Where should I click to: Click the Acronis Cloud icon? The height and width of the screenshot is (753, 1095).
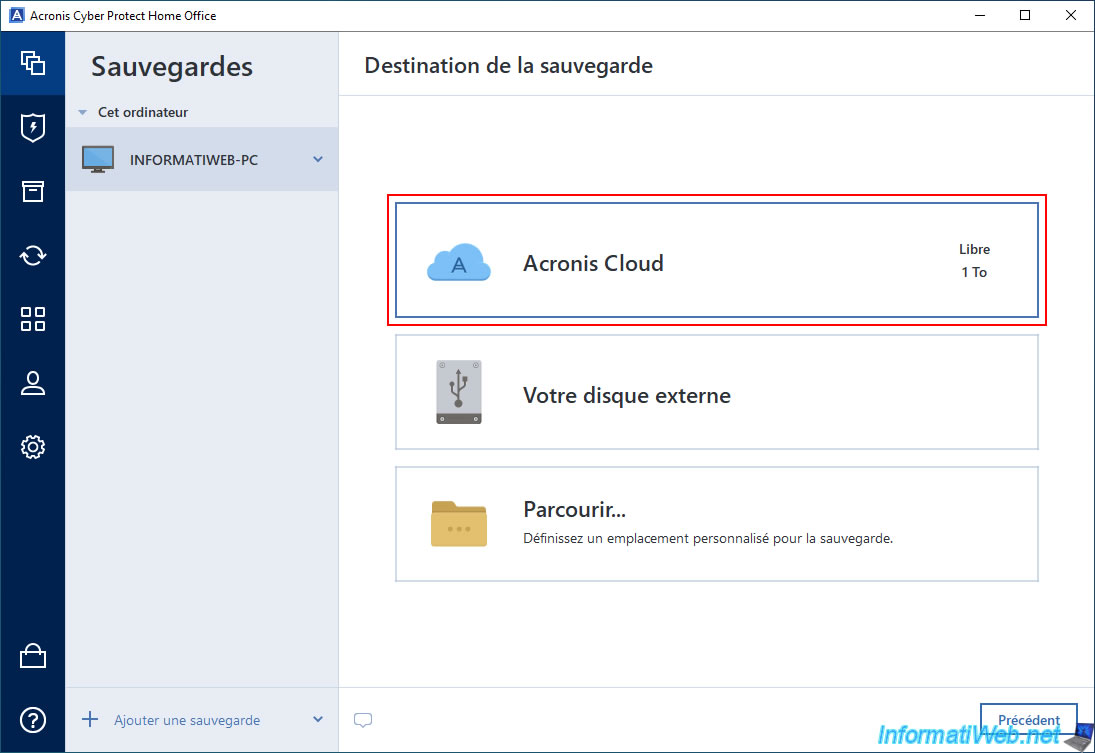coord(459,262)
